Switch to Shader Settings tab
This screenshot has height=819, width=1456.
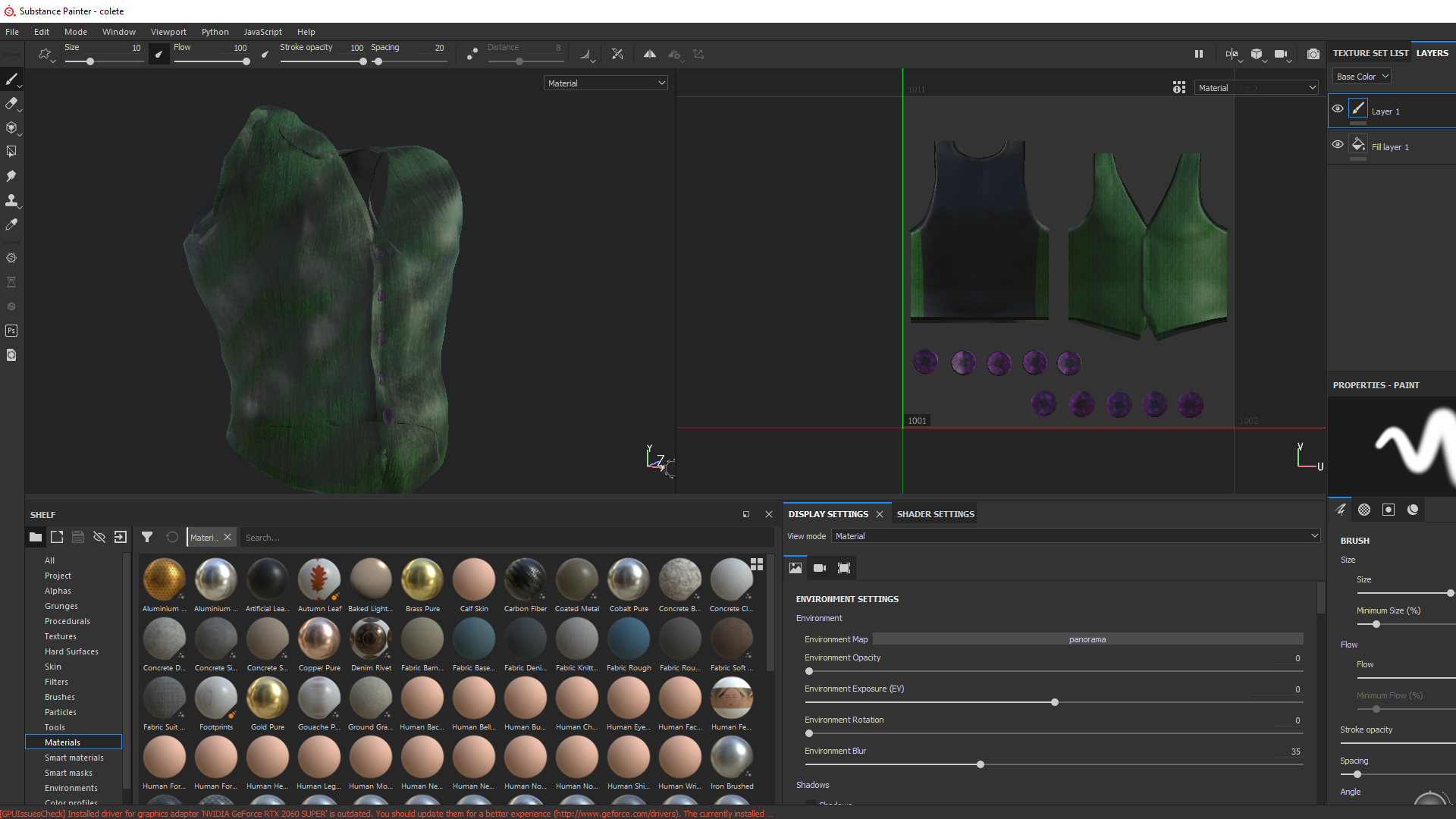click(936, 514)
